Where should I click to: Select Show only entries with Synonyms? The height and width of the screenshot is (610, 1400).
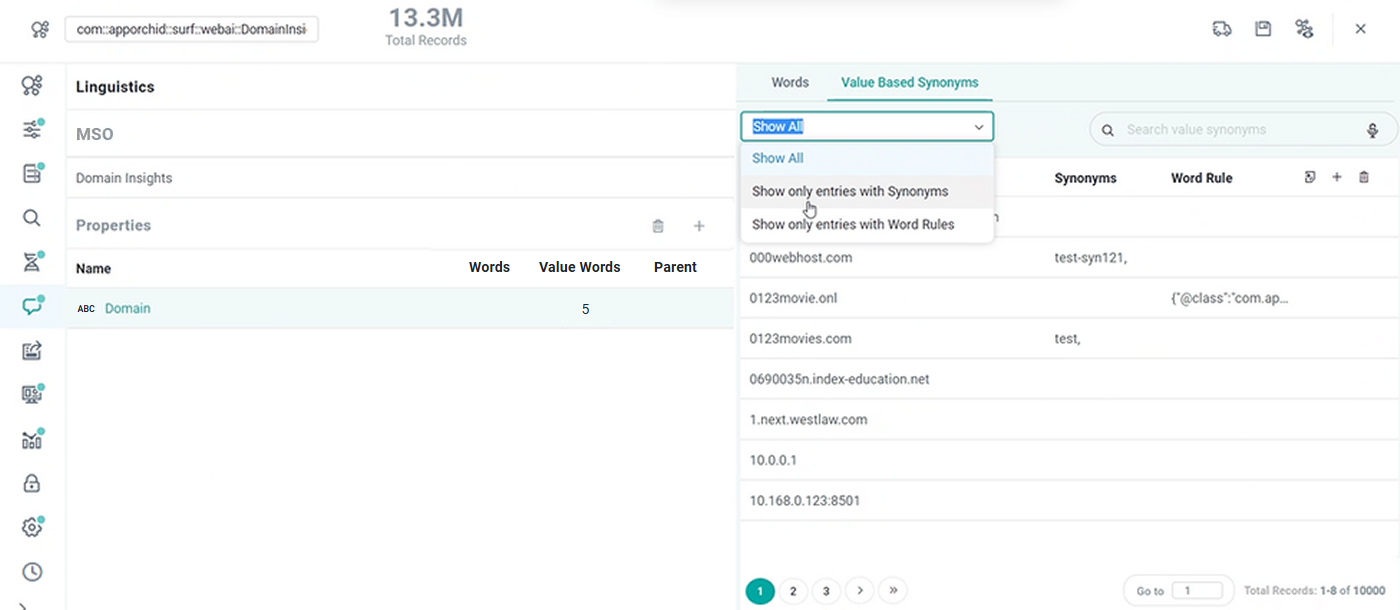tap(850, 191)
